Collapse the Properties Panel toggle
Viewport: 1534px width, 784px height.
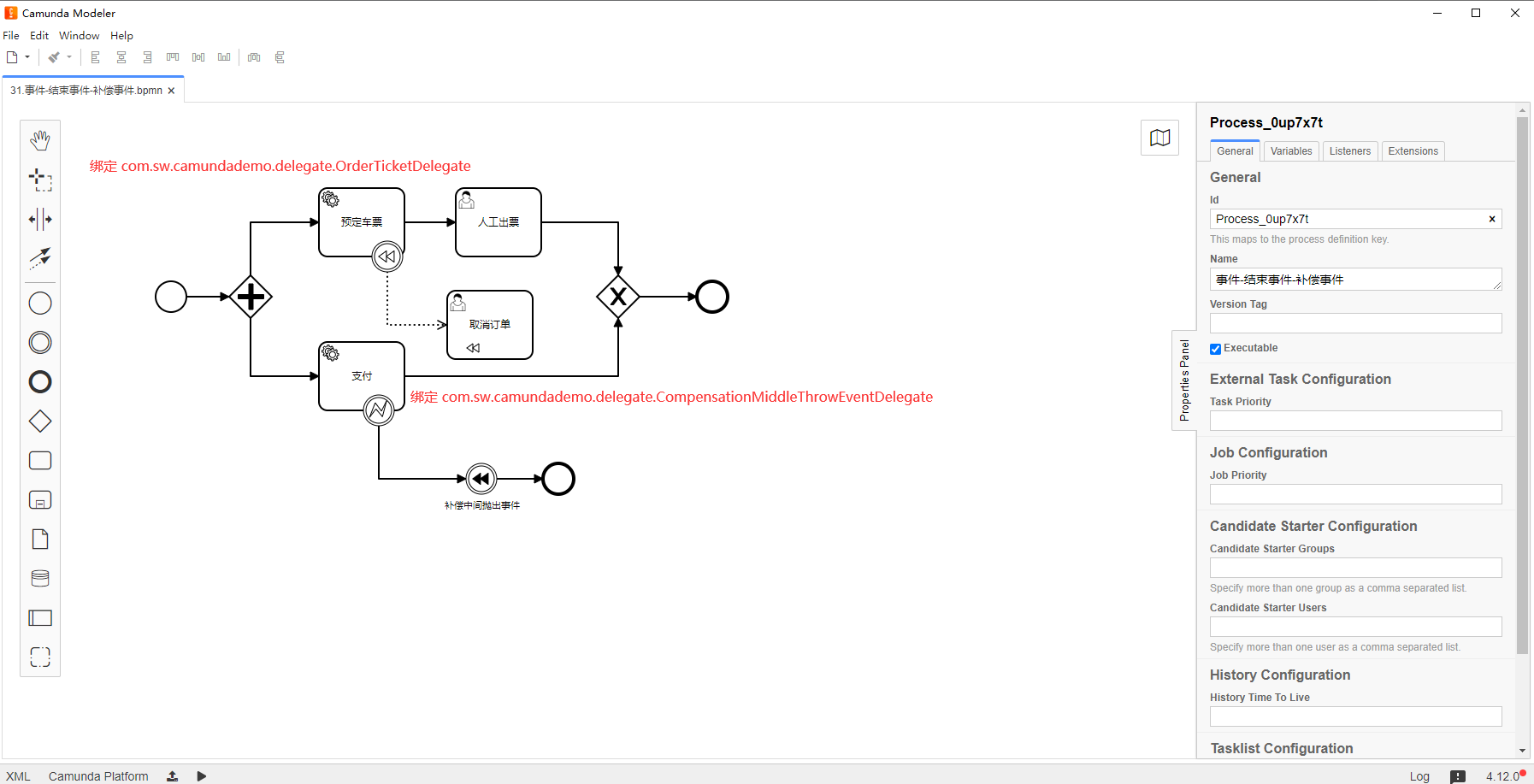[1184, 380]
